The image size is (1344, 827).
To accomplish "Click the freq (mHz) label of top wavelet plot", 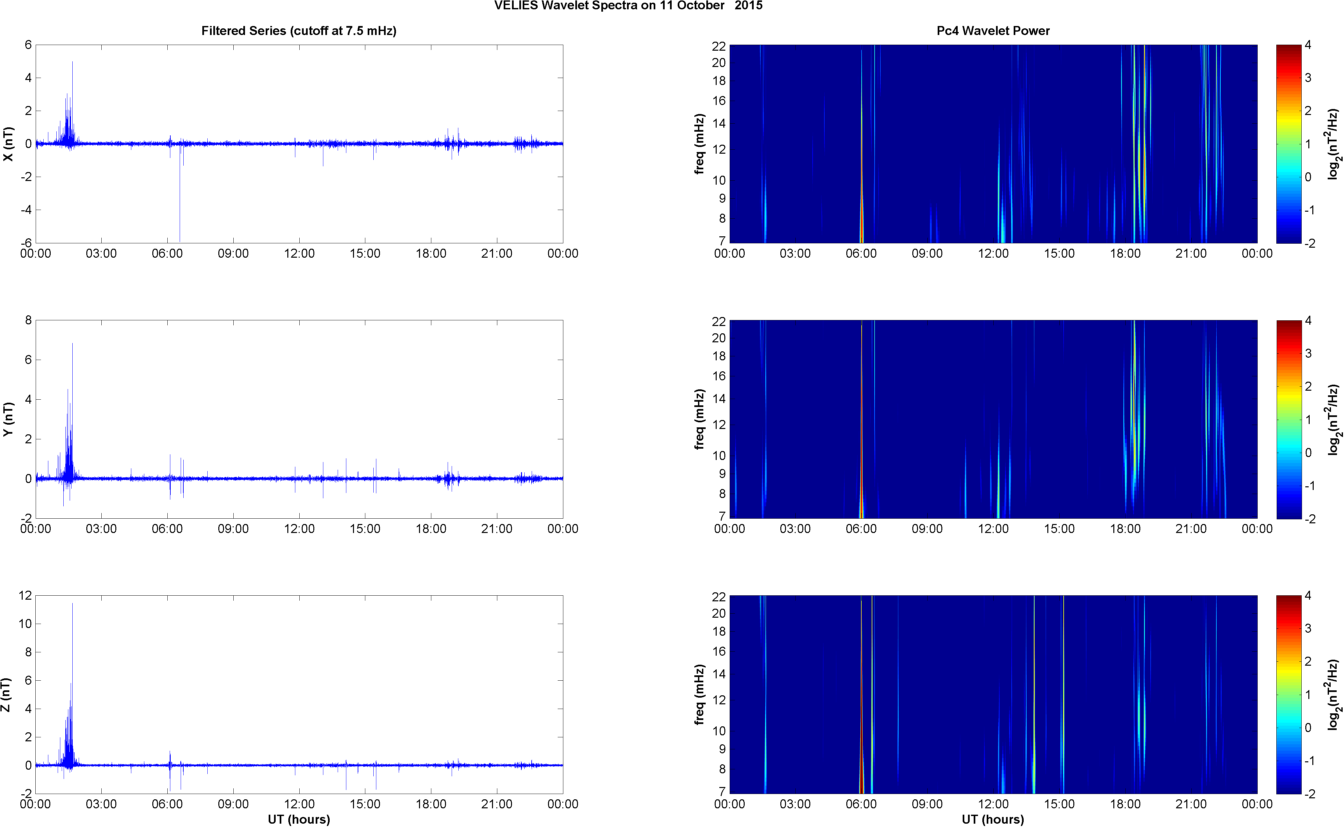I will 700,143.
